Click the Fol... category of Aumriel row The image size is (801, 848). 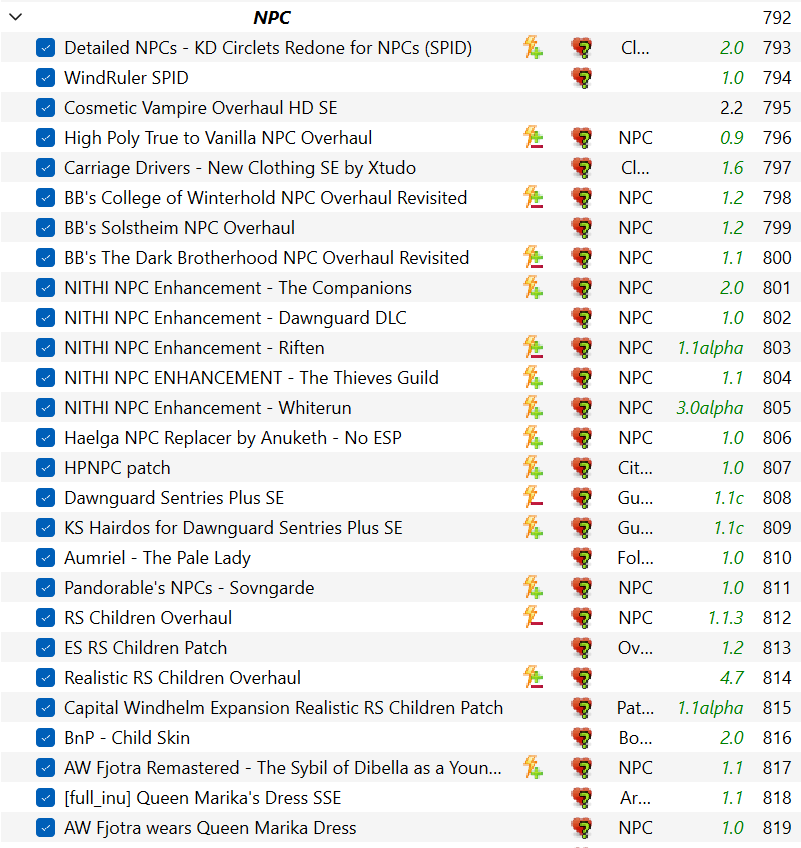tap(635, 558)
